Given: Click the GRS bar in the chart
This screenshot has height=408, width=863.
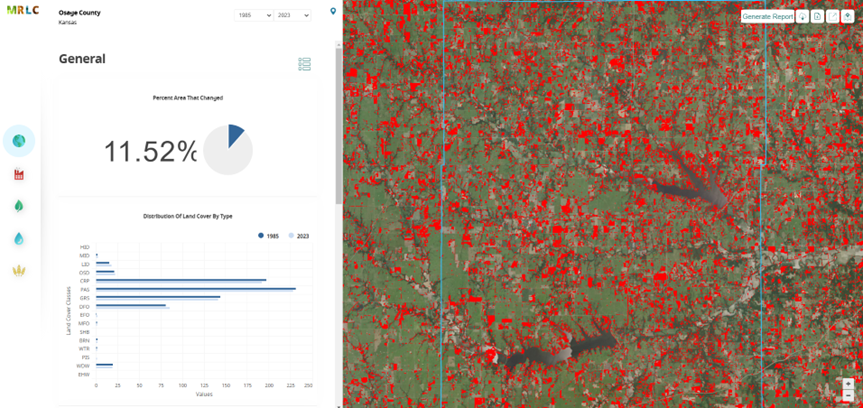Looking at the screenshot, I should click(x=157, y=298).
